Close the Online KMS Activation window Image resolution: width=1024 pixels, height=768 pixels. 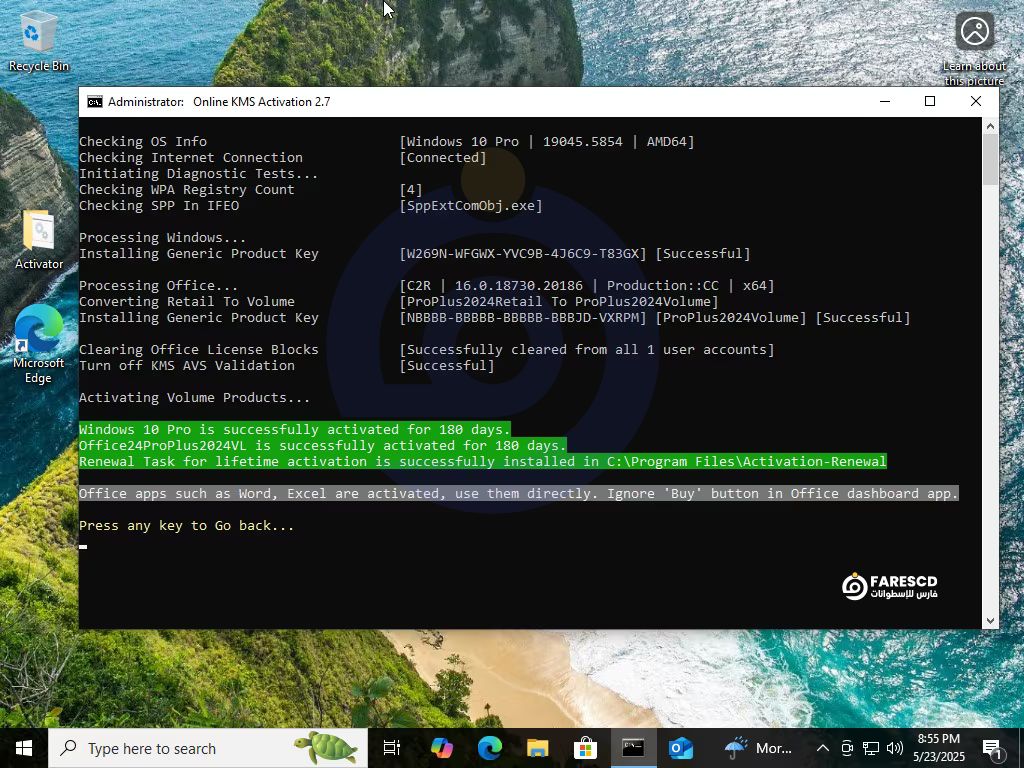pyautogui.click(x=976, y=102)
